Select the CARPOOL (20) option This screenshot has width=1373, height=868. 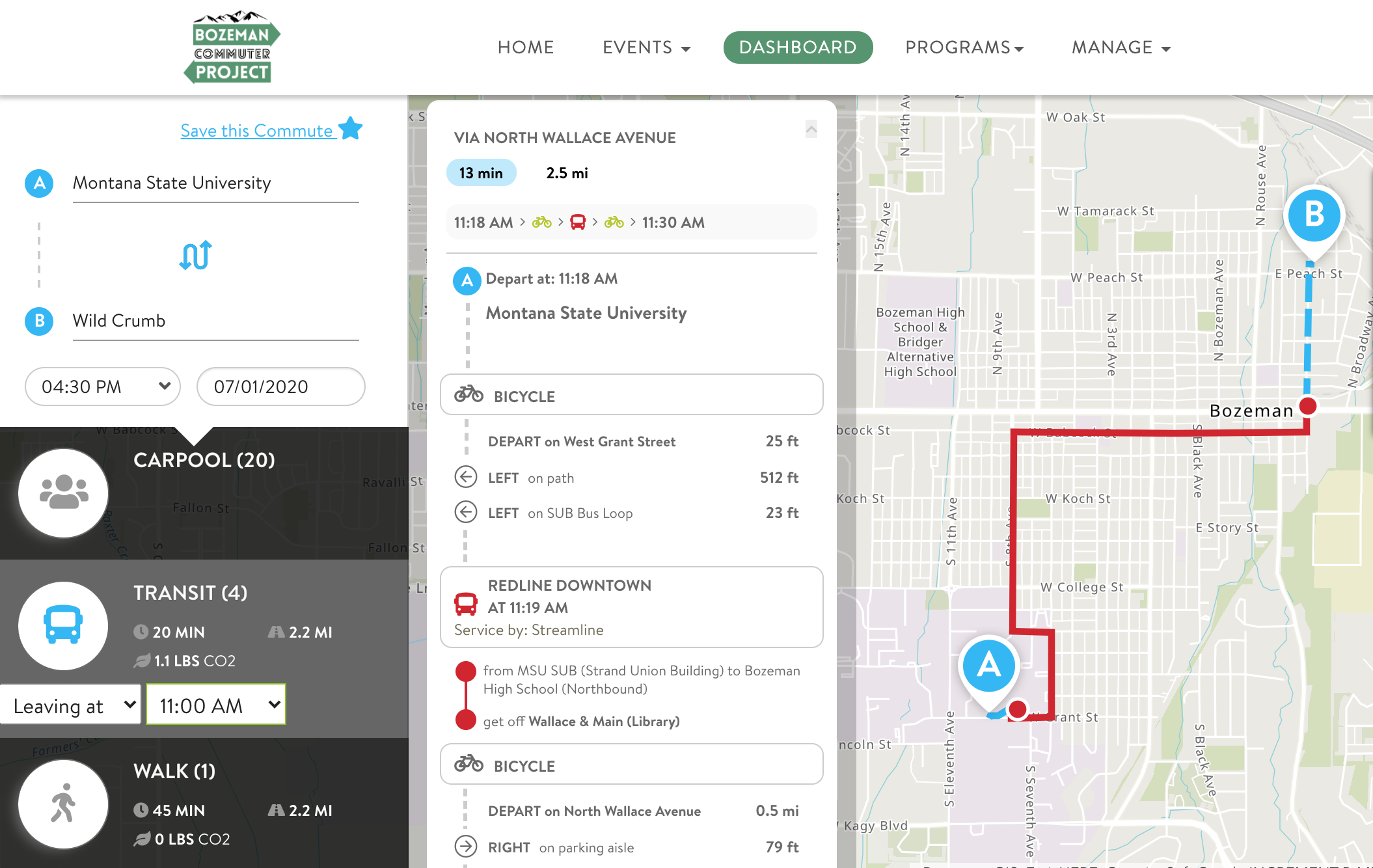point(204,460)
